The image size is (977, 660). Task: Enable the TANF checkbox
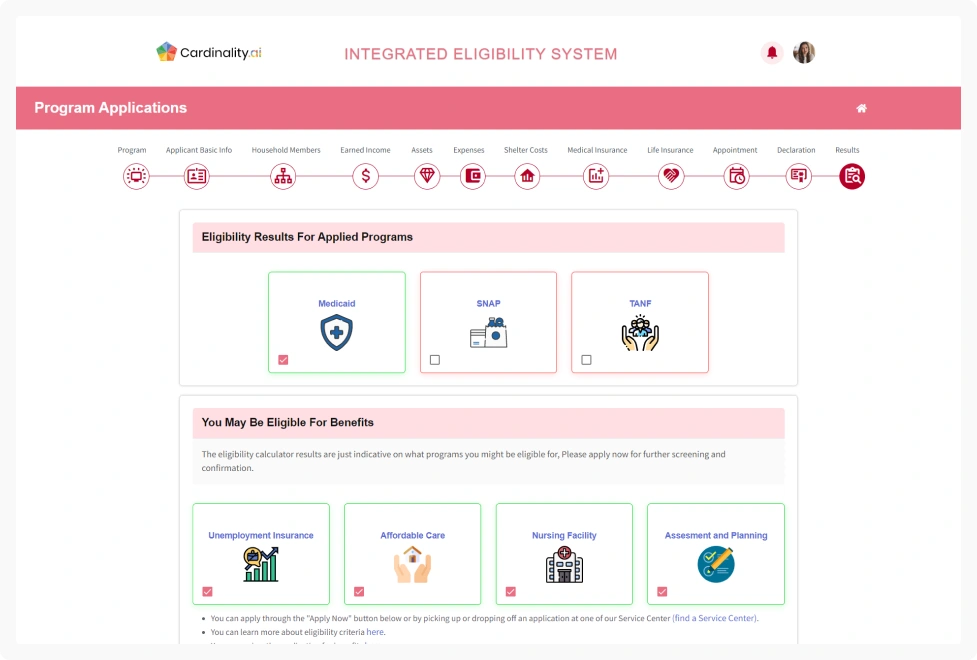[586, 360]
